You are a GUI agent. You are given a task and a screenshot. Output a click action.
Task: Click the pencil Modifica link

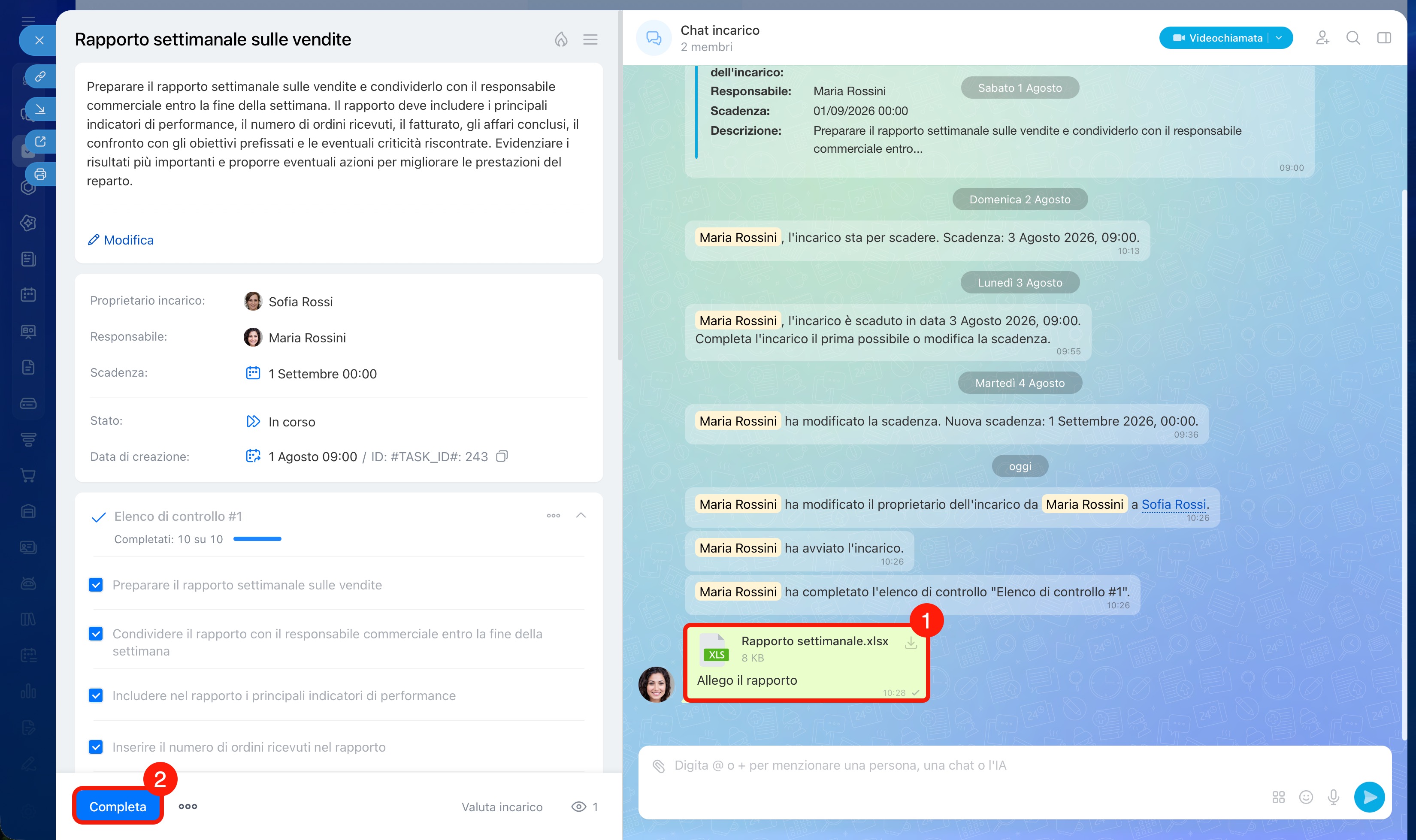(121, 240)
